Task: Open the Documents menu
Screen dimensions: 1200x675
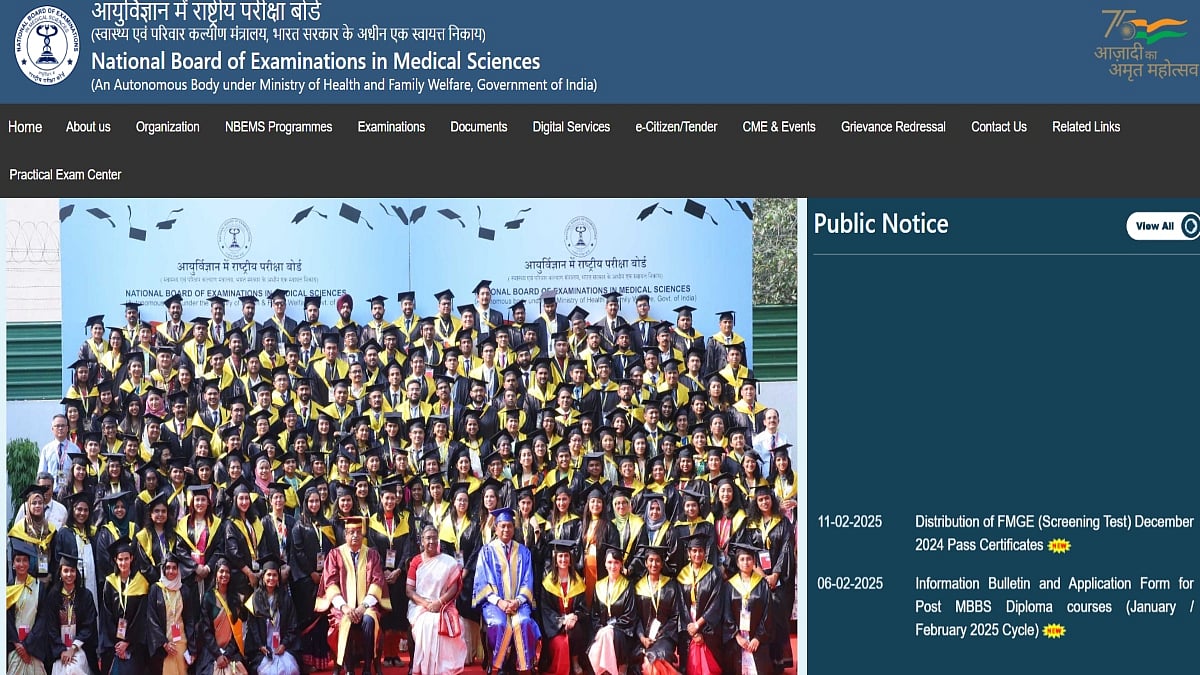Action: 478,127
